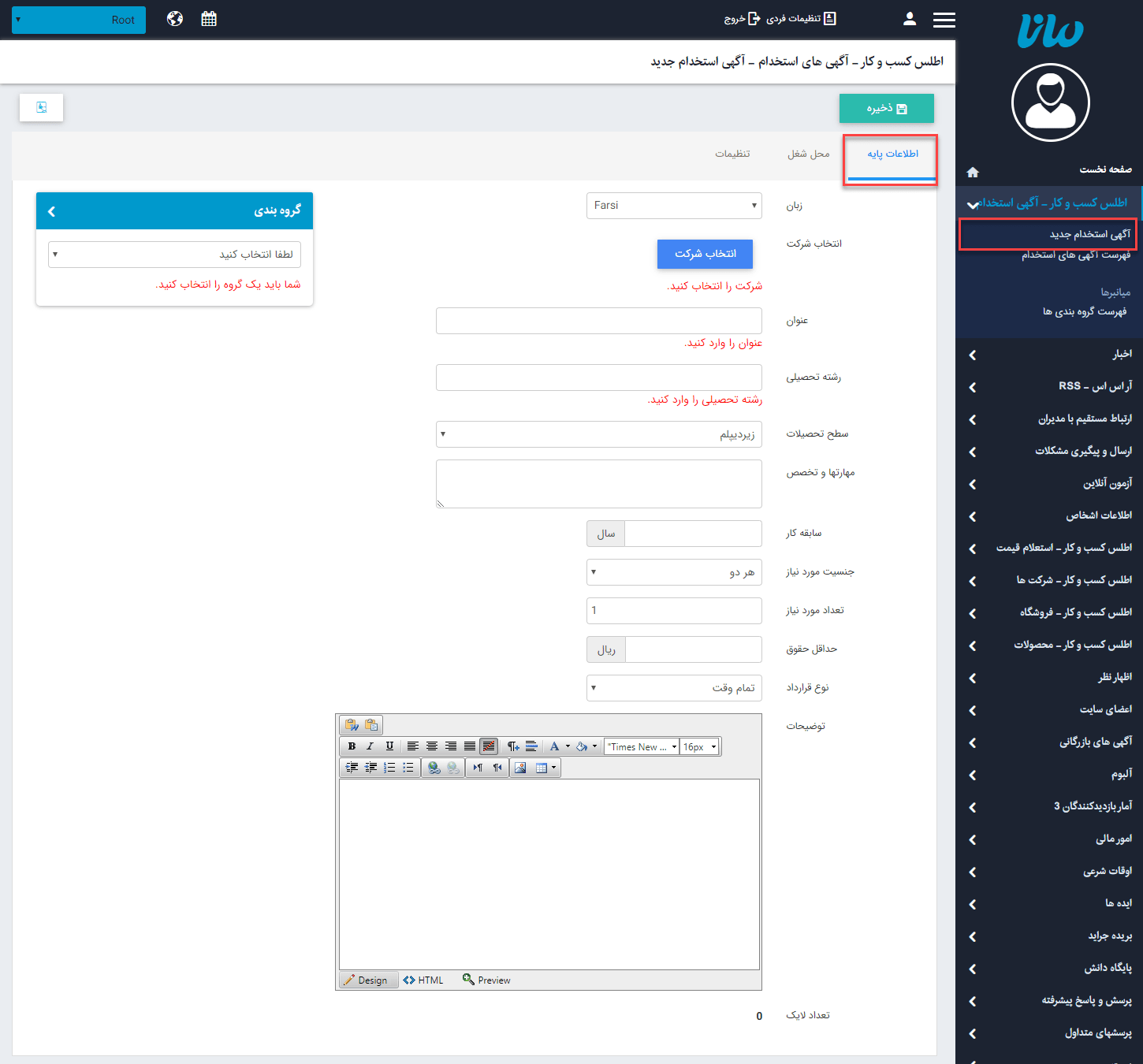The image size is (1143, 1064).
Task: Open the سطح تحصیلات education level dropdown
Action: [x=598, y=434]
